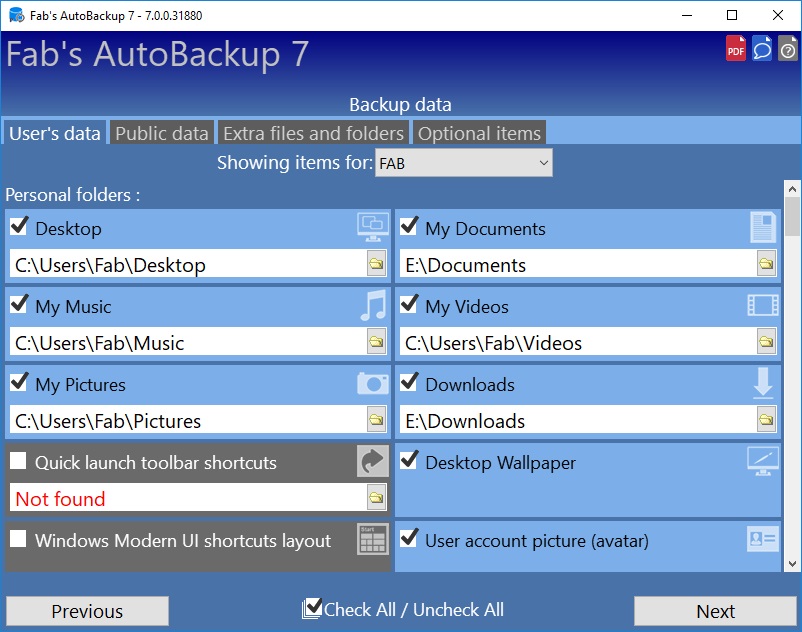Uncheck the Desktop checkbox
Viewport: 802px width, 632px height.
tap(19, 225)
